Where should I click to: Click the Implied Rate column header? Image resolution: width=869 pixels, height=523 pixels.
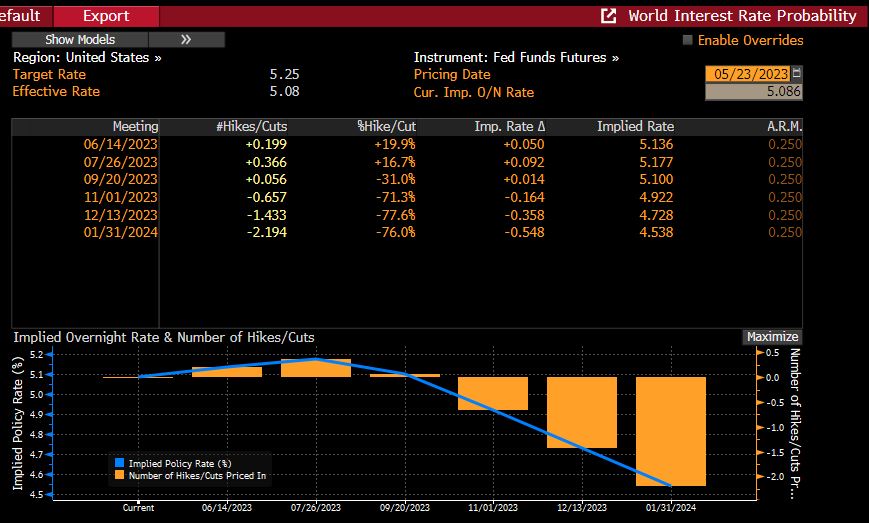pos(635,127)
